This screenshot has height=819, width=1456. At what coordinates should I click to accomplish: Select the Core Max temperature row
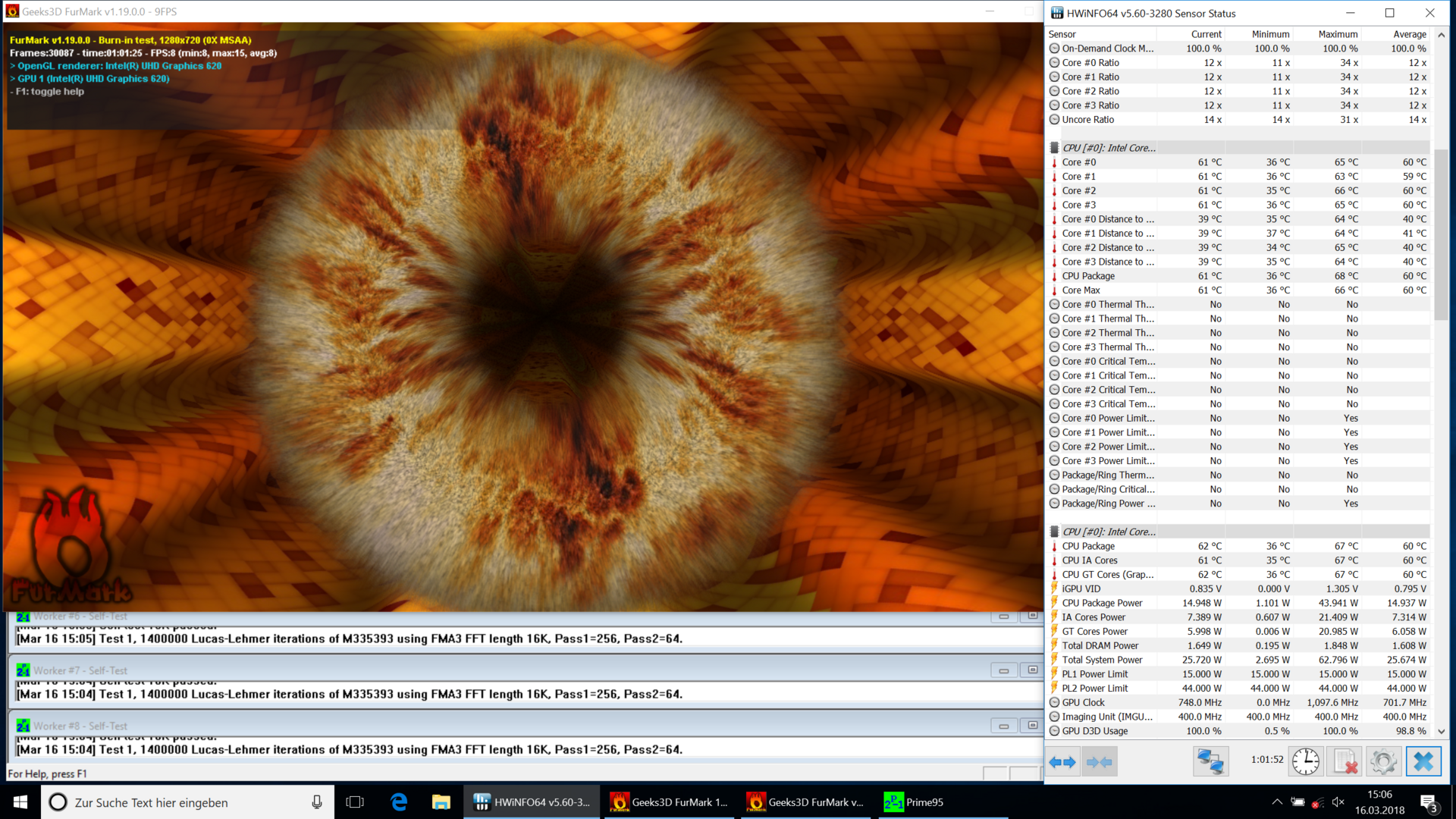tap(1238, 290)
